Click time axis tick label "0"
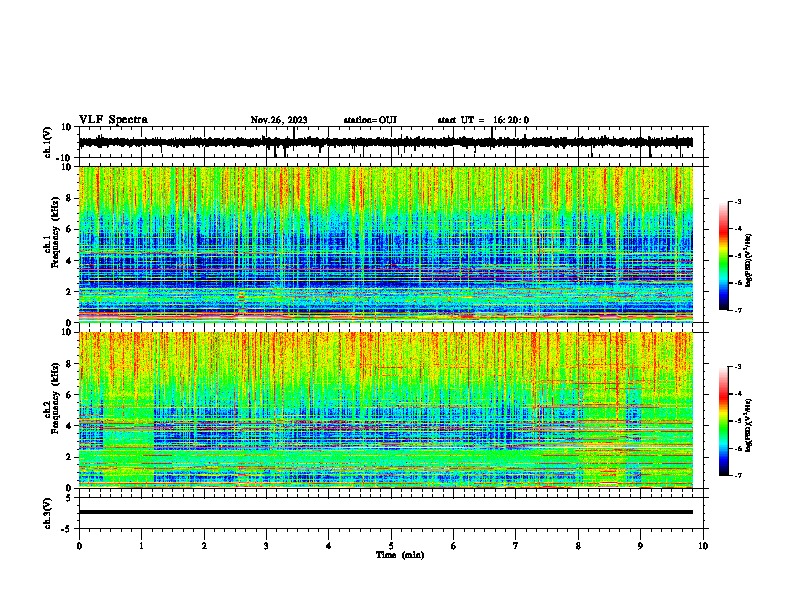 click(79, 546)
